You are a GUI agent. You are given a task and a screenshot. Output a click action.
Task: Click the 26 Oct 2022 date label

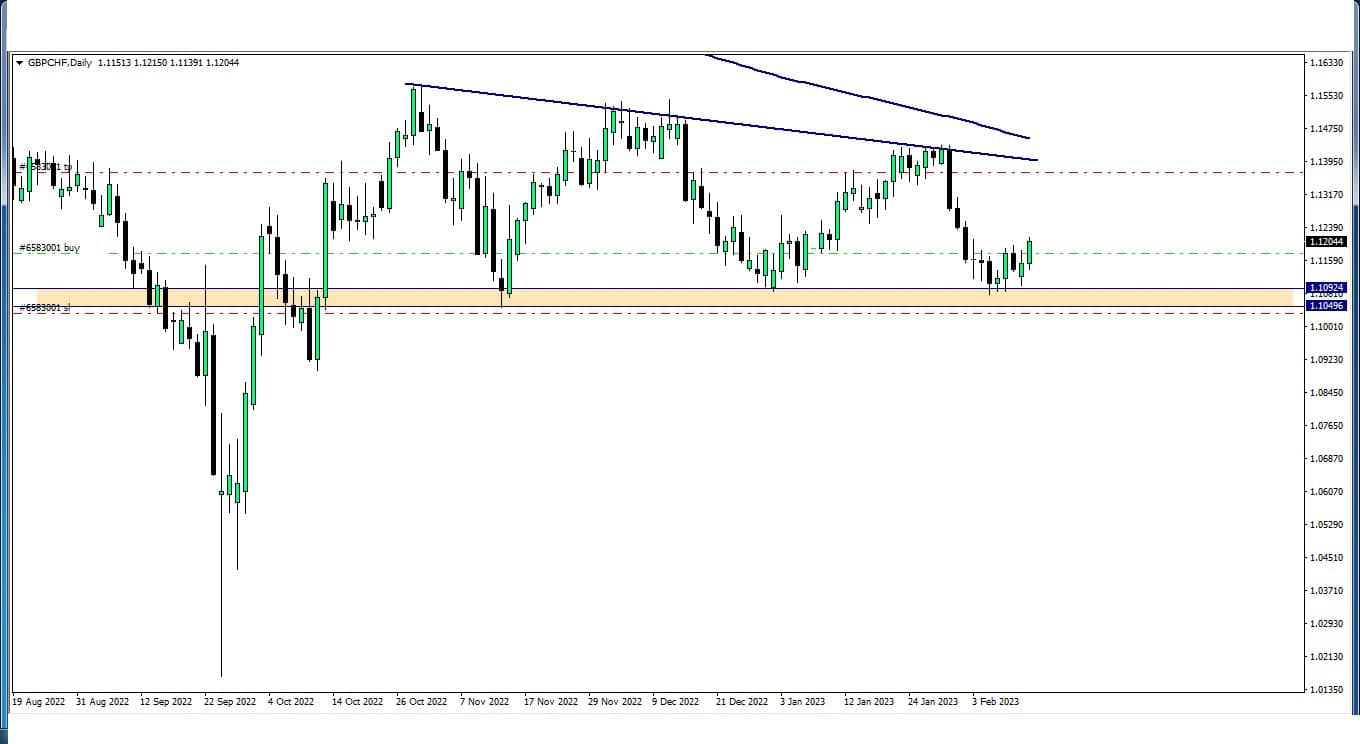pos(422,702)
